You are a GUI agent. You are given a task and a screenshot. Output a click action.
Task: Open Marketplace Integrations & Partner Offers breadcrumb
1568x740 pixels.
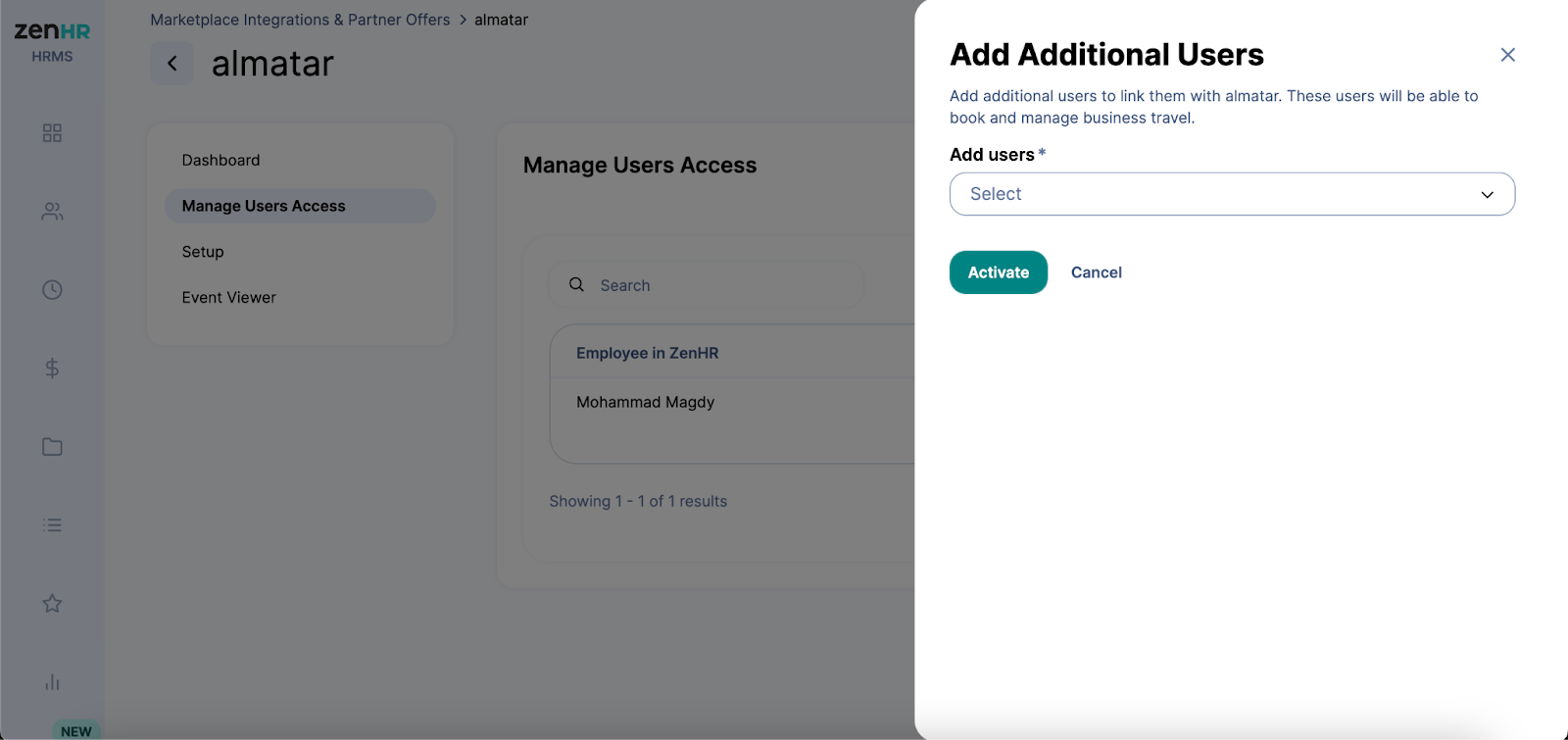300,20
